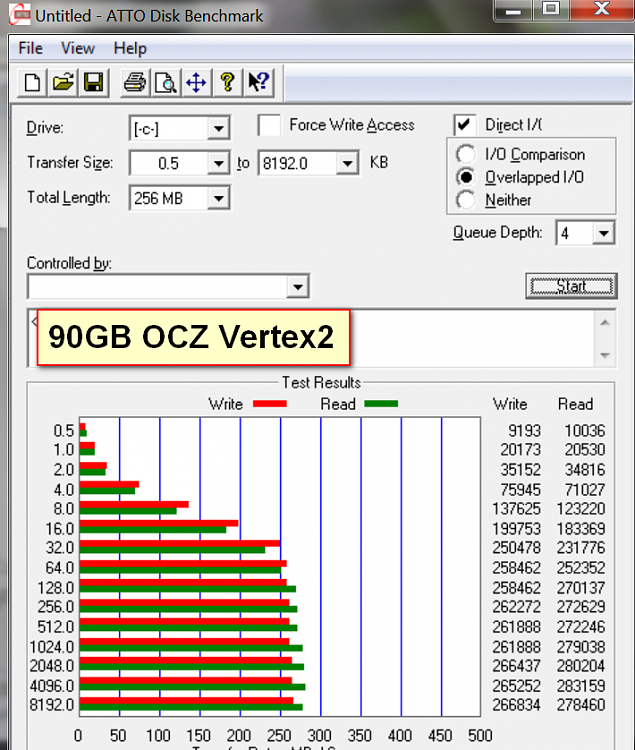Click the four-arrow move icon in toolbar

196,83
